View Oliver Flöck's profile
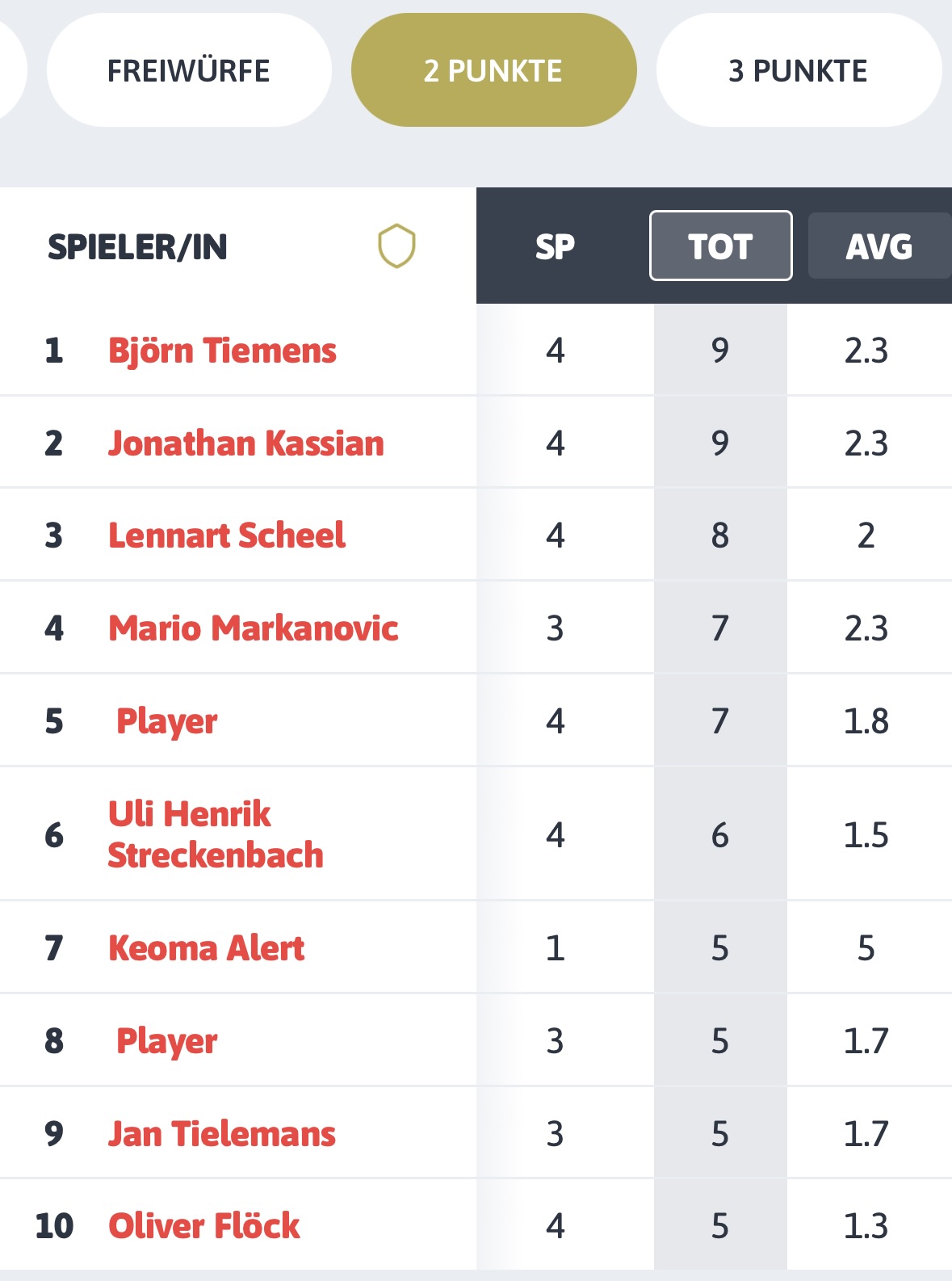952x1281 pixels. tap(204, 1226)
